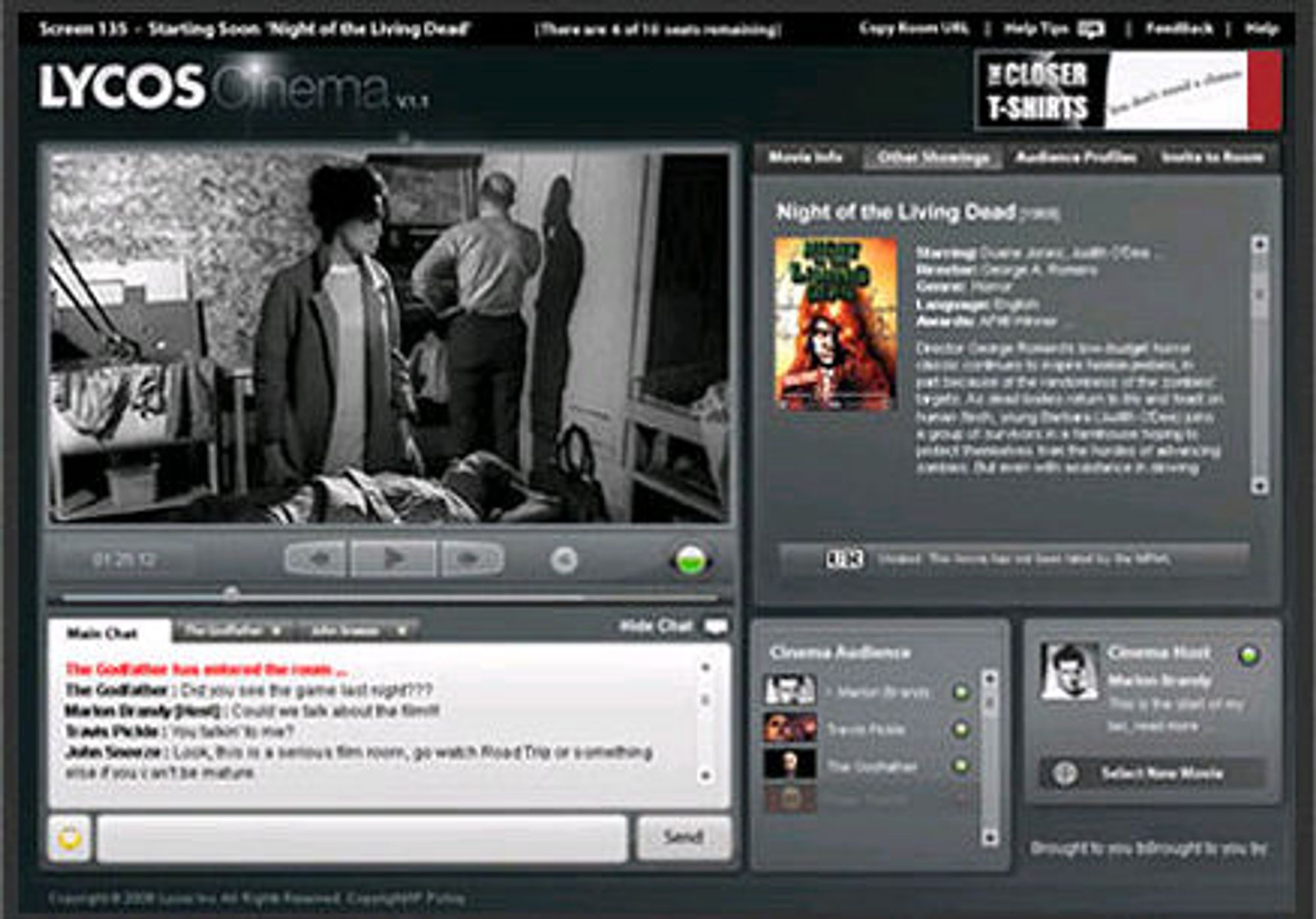
Task: Click the chat window scroll up arrow
Action: tap(705, 668)
